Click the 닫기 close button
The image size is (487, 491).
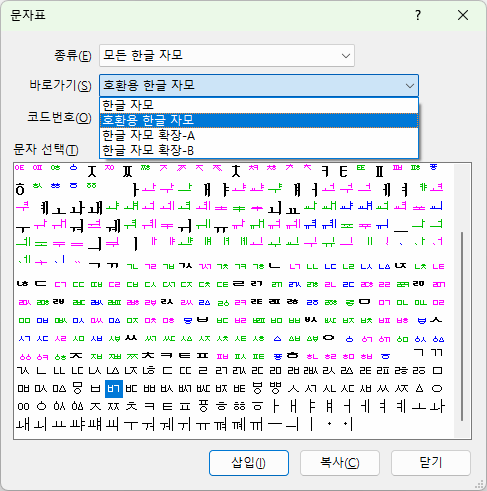point(431,463)
